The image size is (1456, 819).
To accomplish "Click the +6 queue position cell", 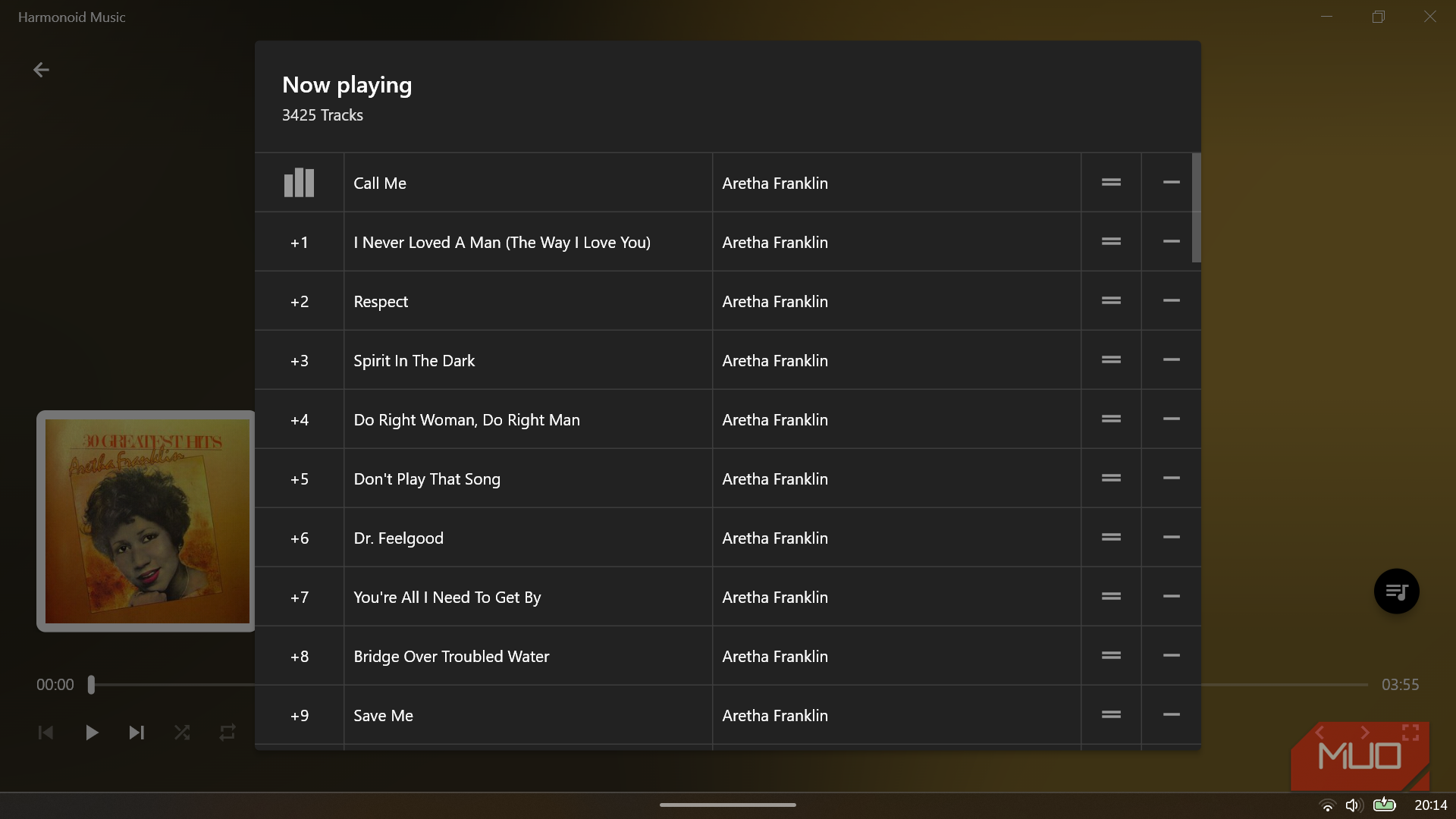I will click(300, 538).
